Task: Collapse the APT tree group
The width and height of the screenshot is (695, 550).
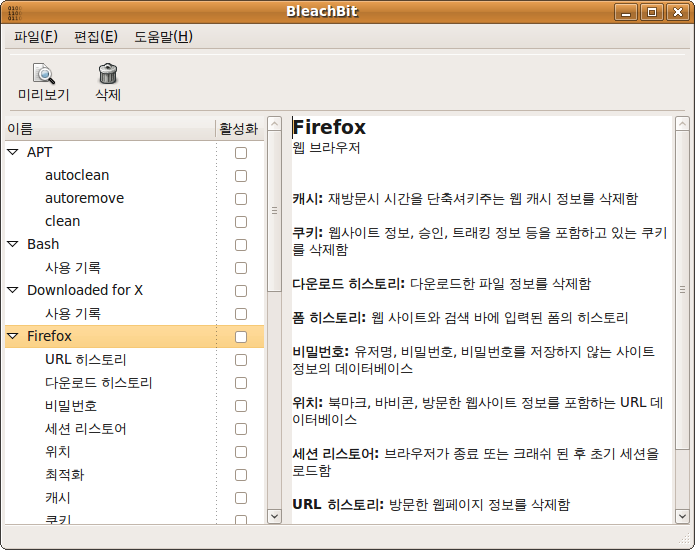Action: pos(13,152)
